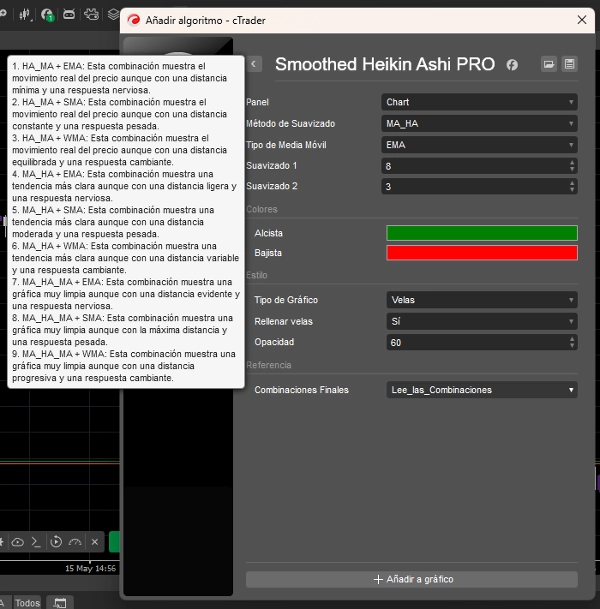Open the plugins robot-gear icon
This screenshot has height=609, width=600.
click(91, 15)
